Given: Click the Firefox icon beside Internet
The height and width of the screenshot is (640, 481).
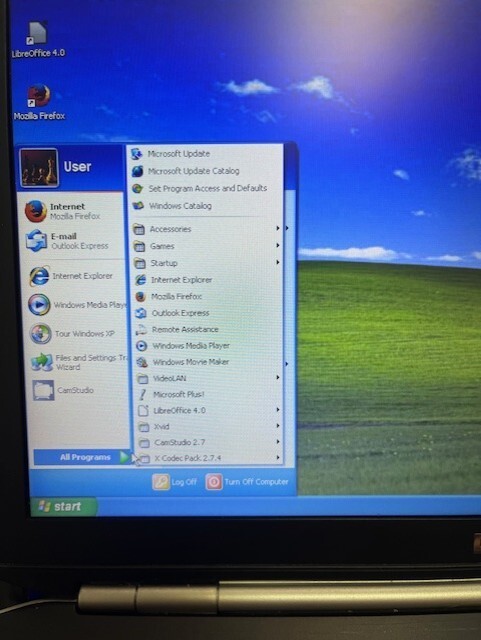Looking at the screenshot, I should pyautogui.click(x=36, y=211).
